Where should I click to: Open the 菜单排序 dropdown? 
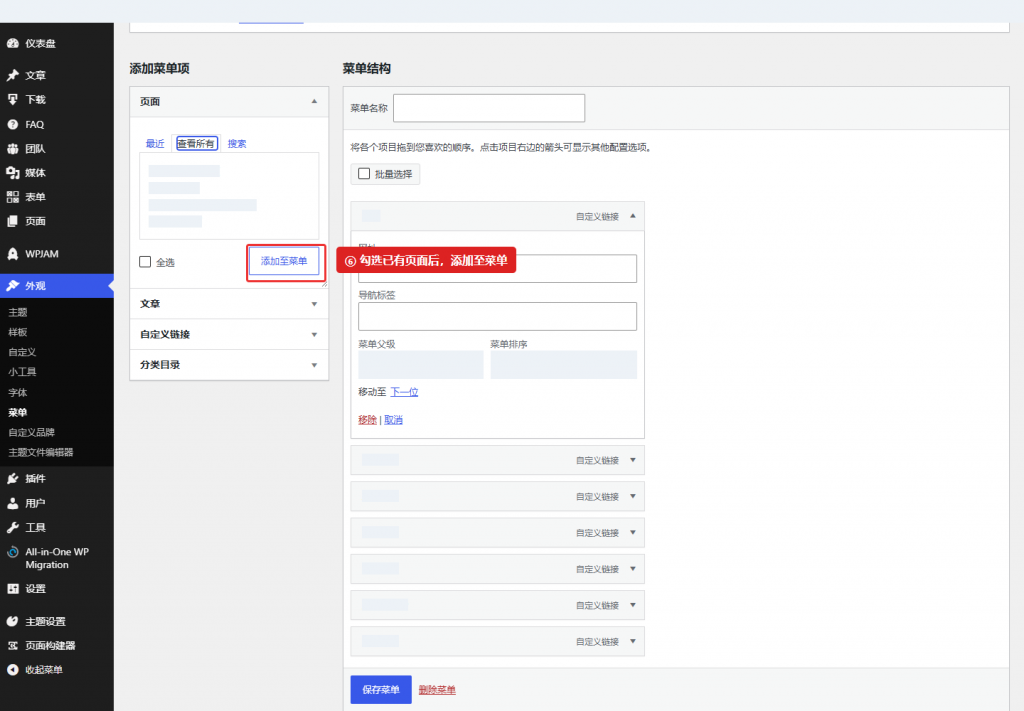point(564,365)
